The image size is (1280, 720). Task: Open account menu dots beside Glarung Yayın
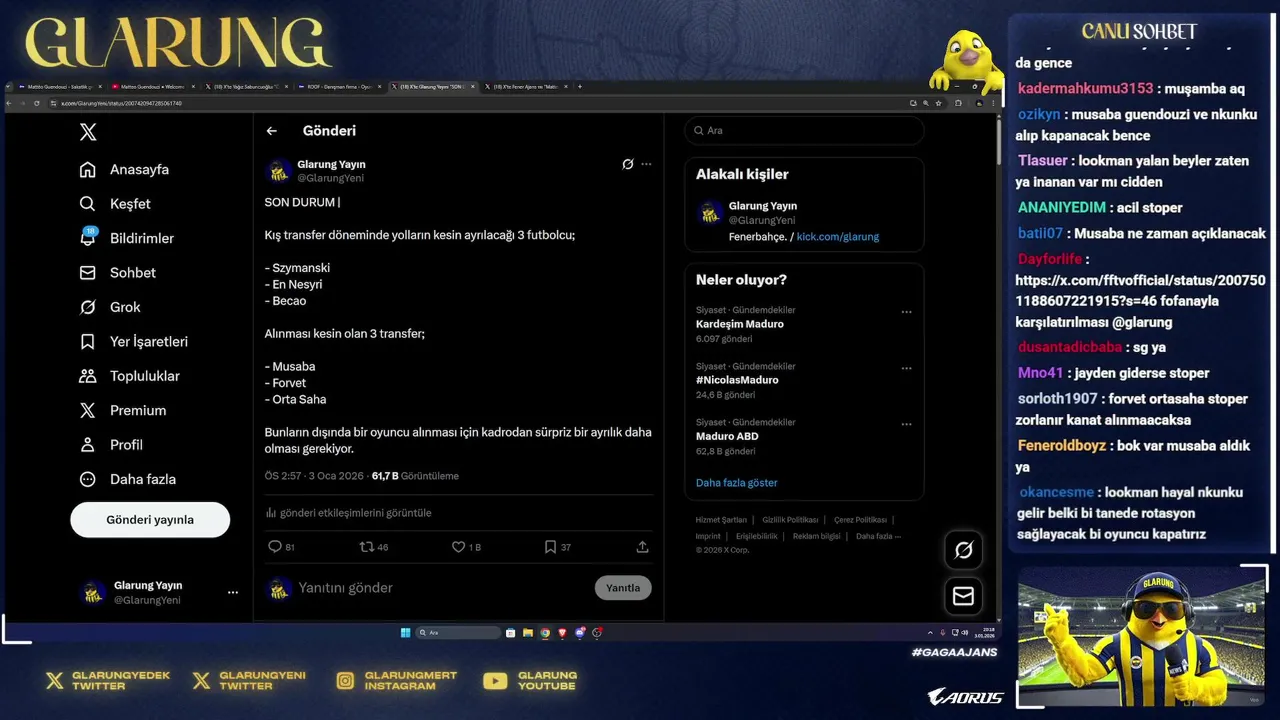233,592
